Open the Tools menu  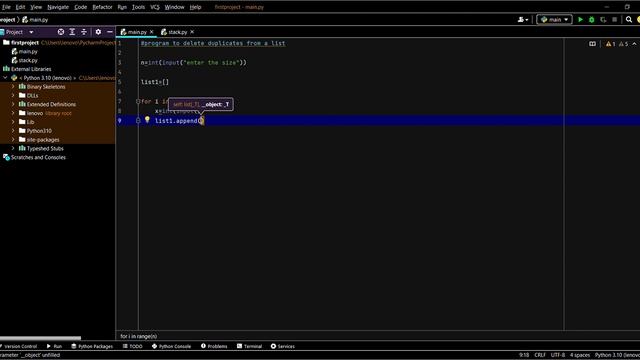[x=138, y=7]
